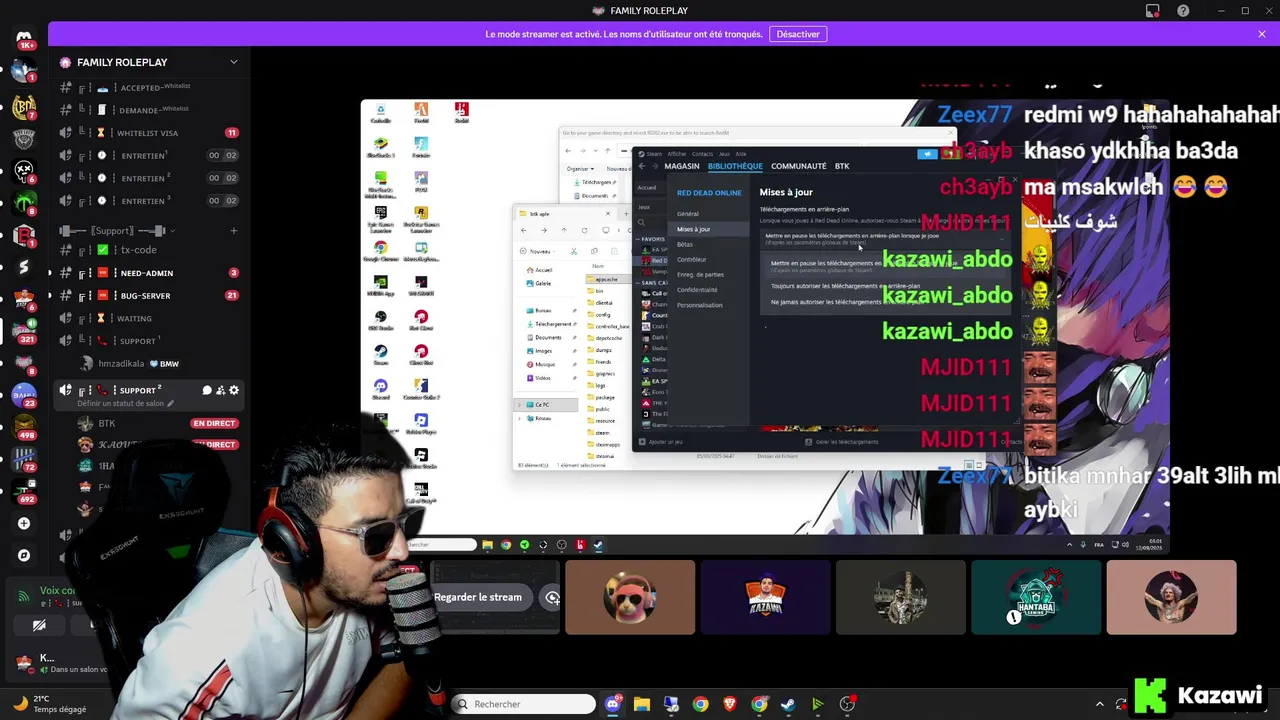Image resolution: width=1280 pixels, height=720 pixels.
Task: Open the DEMANDE whitelist channel
Action: coord(150,110)
